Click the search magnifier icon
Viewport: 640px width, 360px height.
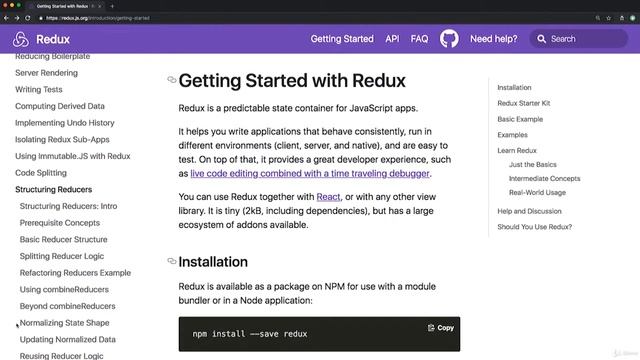click(541, 39)
